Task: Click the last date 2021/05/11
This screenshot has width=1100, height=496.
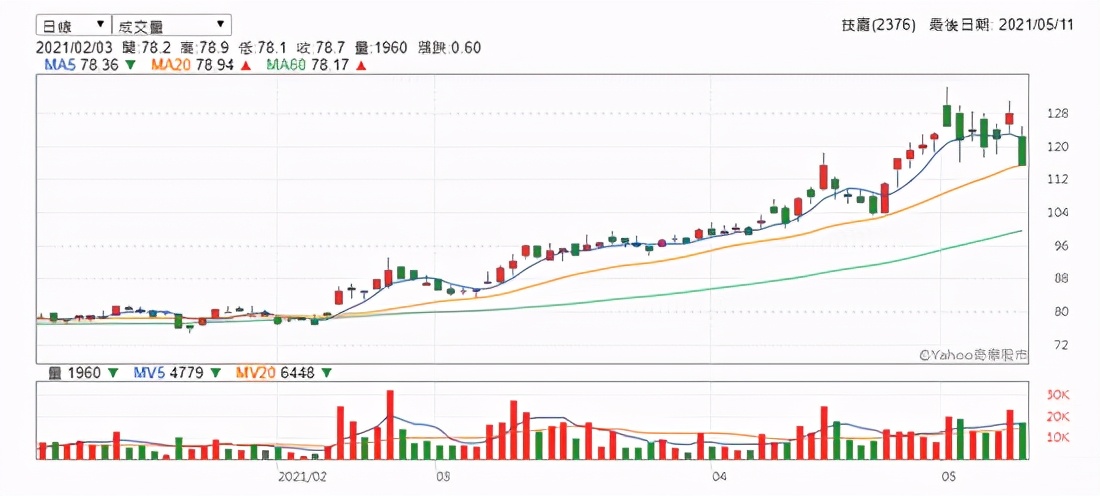Action: point(1037,25)
